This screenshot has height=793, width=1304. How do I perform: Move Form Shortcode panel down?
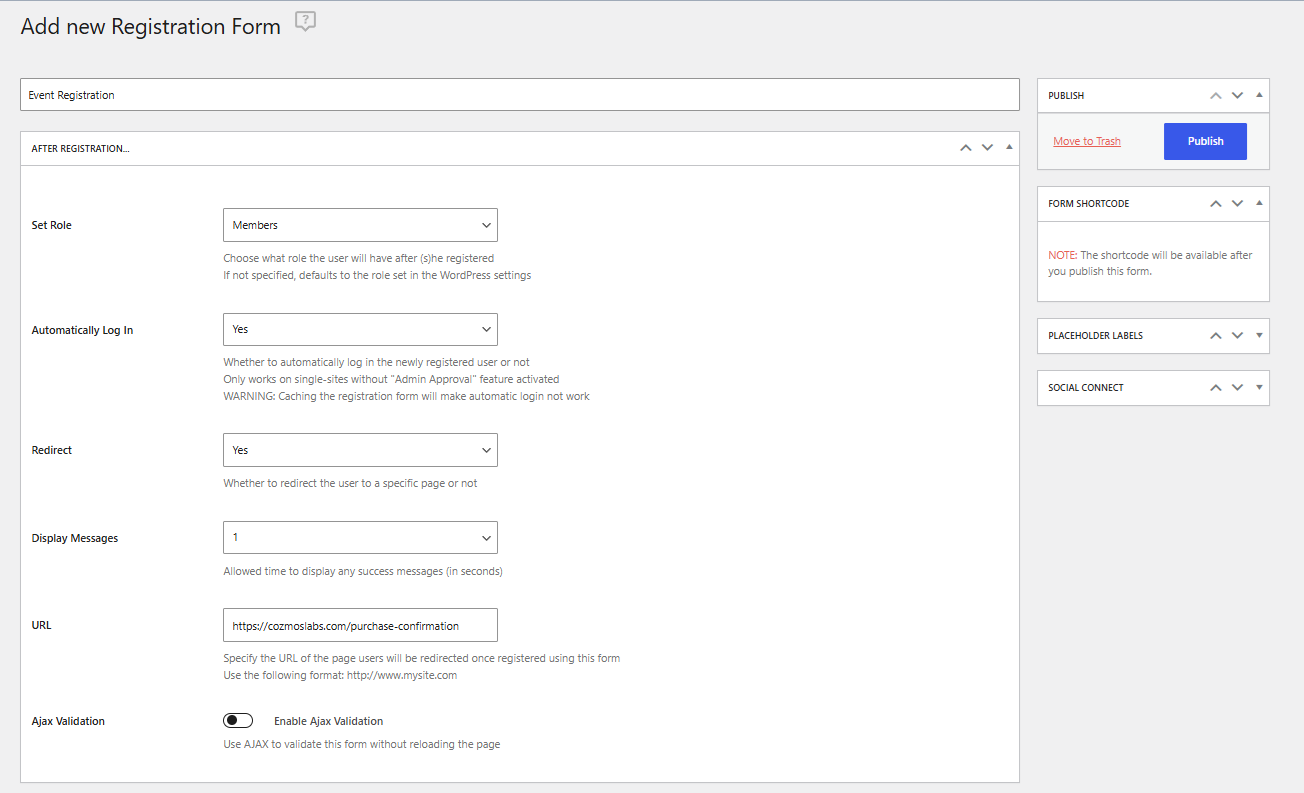point(1237,204)
